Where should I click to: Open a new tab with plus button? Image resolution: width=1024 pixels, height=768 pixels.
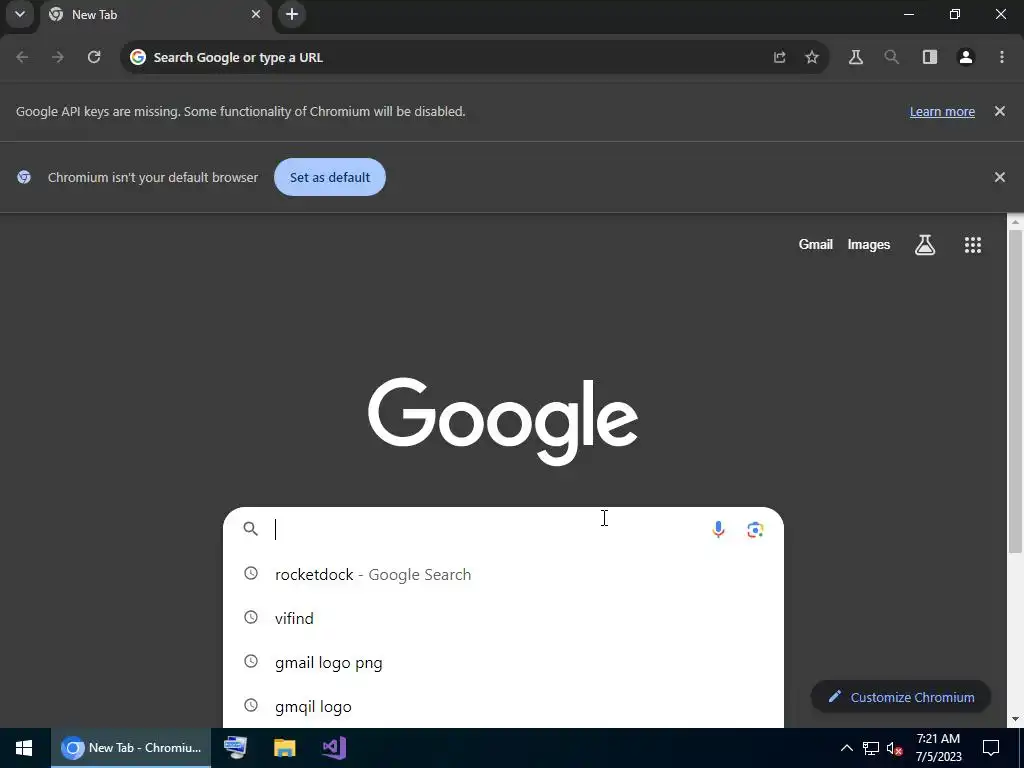292,14
